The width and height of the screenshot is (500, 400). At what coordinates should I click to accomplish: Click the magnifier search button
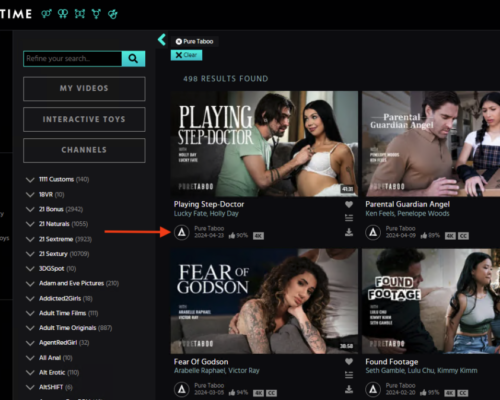click(x=133, y=59)
